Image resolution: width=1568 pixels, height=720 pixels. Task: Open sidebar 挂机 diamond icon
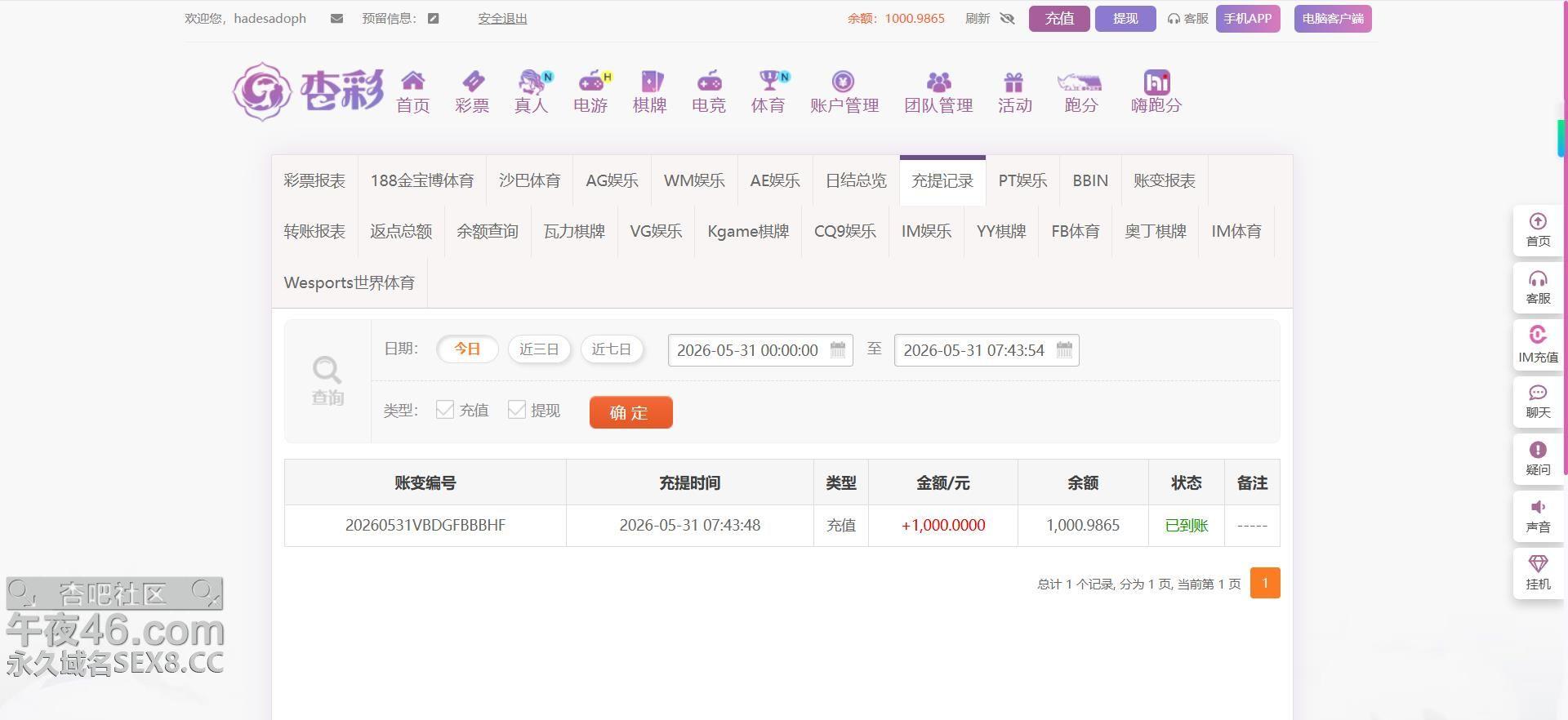click(x=1538, y=564)
